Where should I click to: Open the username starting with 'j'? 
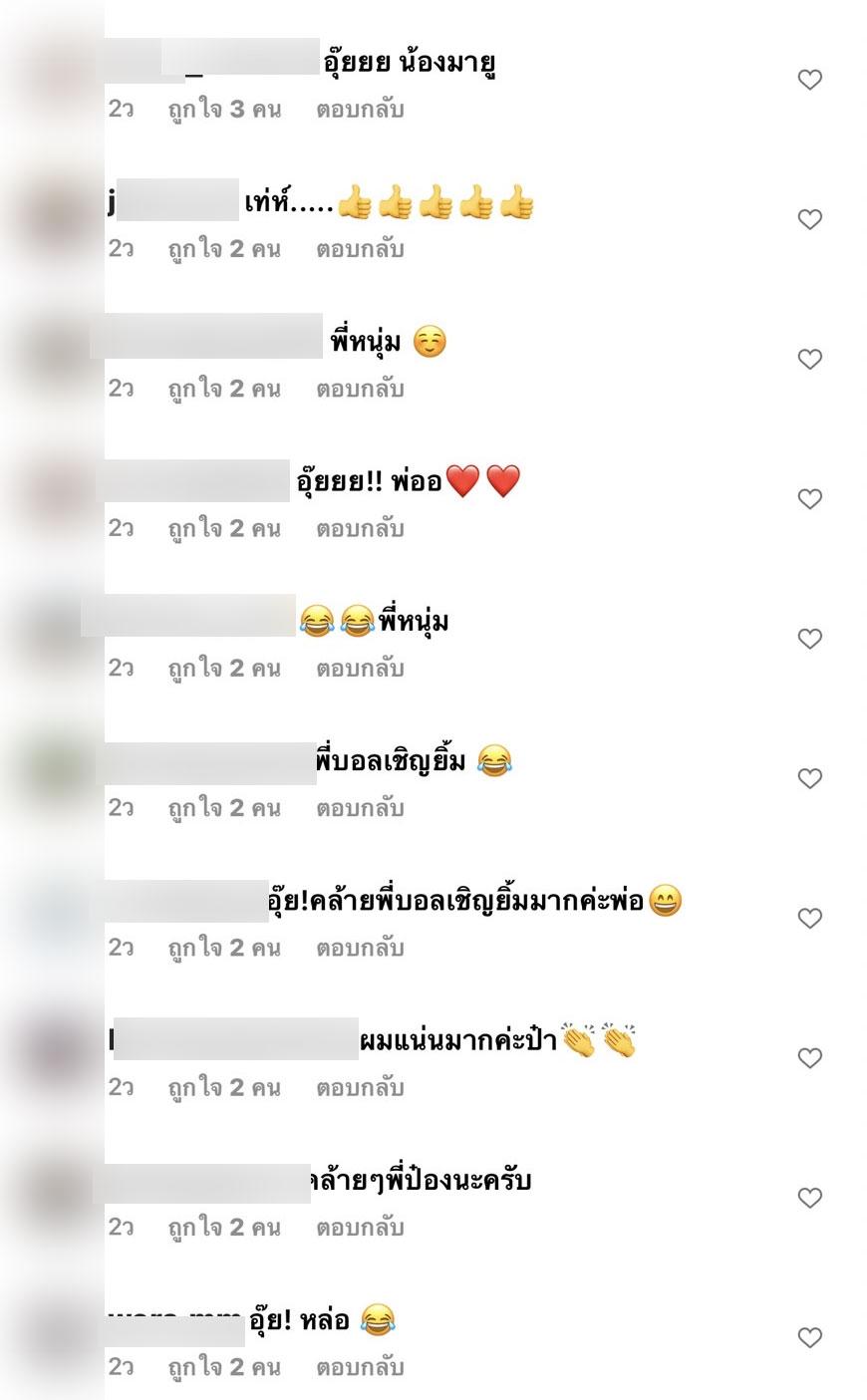pyautogui.click(x=172, y=203)
